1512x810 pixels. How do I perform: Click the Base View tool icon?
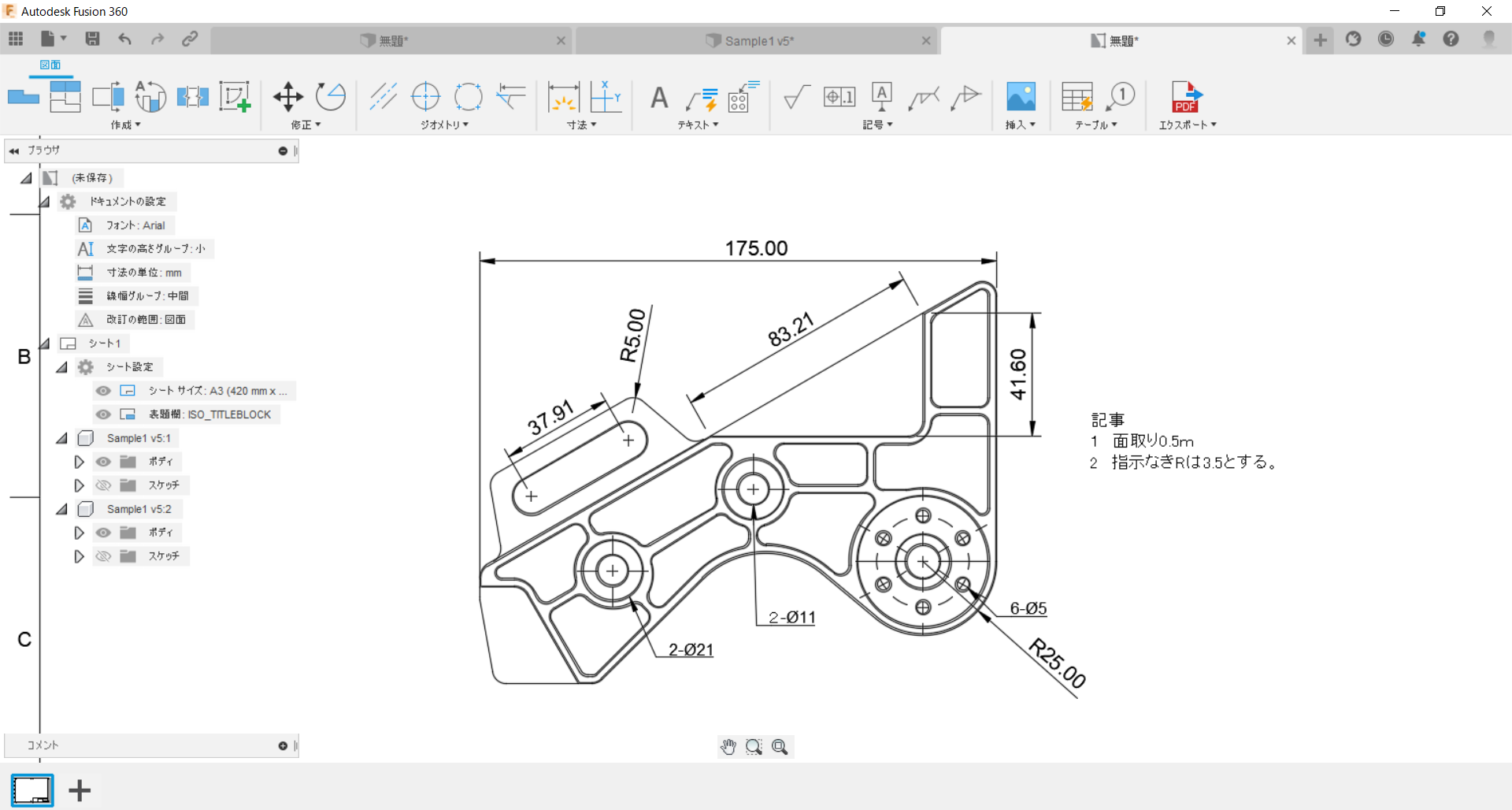click(23, 97)
